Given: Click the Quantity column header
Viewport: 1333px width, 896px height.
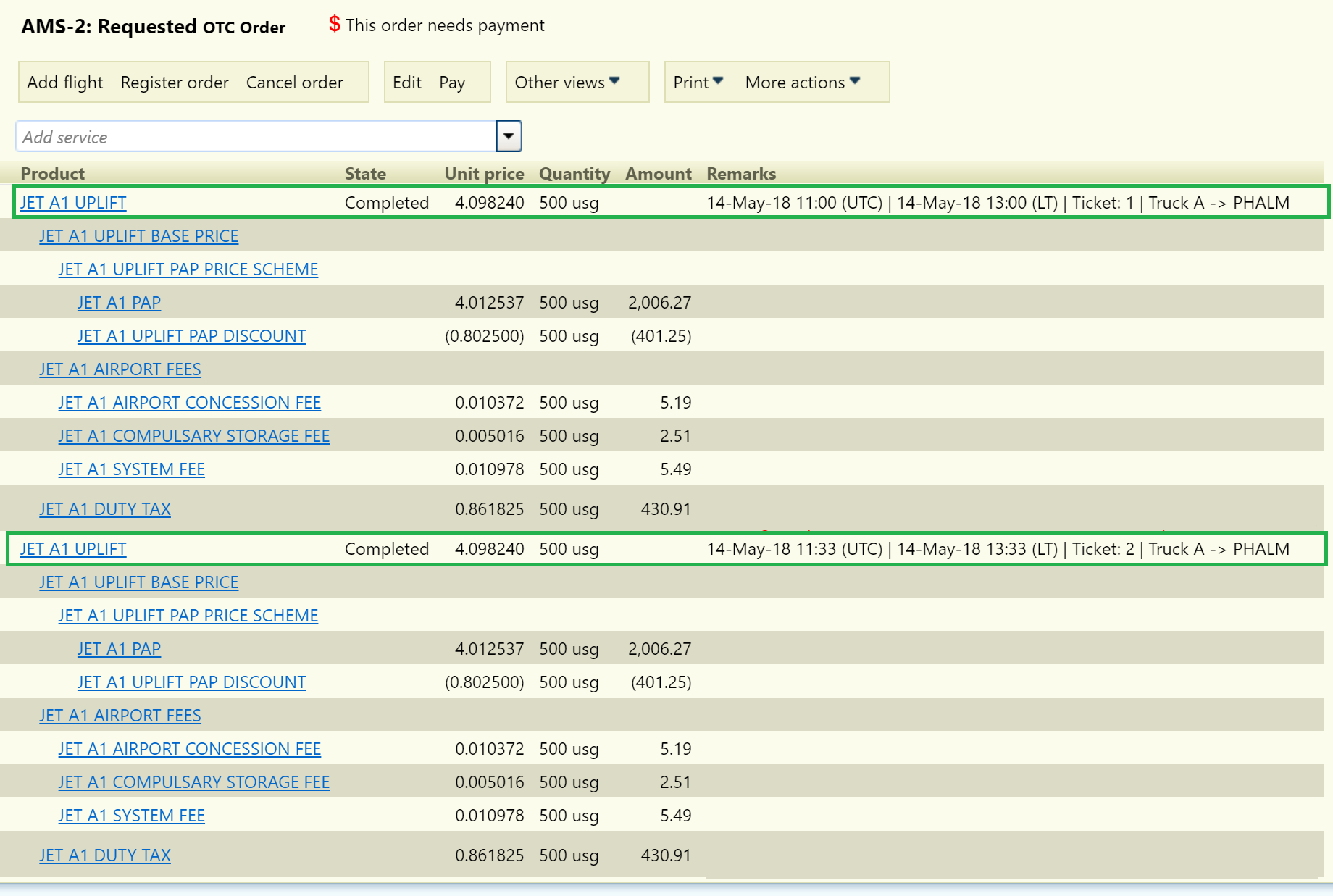Looking at the screenshot, I should [x=574, y=174].
